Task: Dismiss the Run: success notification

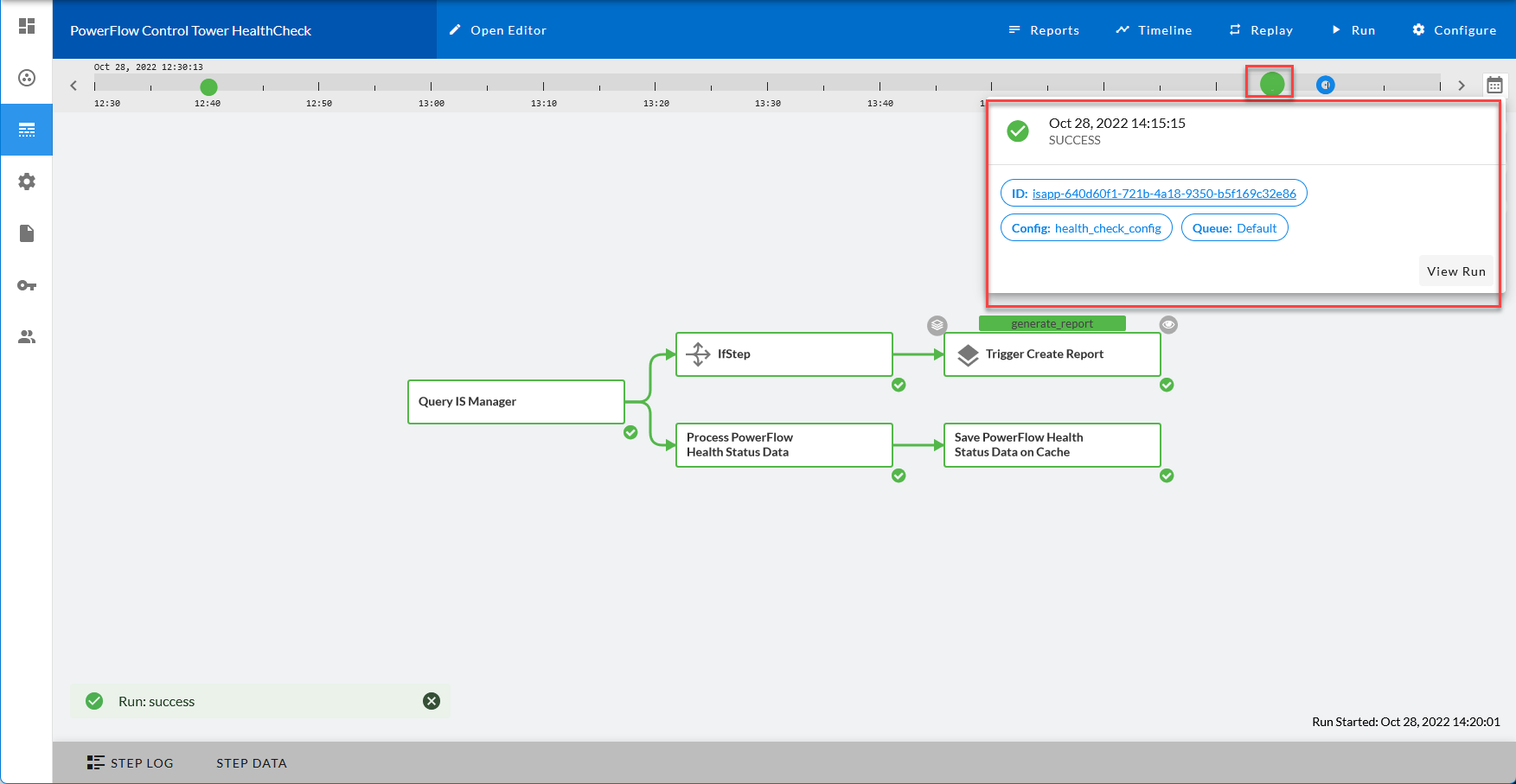Action: tap(432, 701)
